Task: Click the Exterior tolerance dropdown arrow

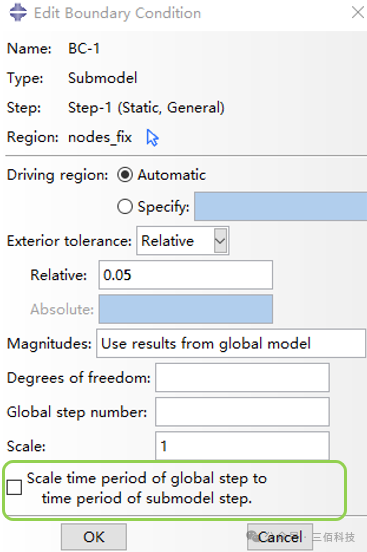Action: point(220,241)
